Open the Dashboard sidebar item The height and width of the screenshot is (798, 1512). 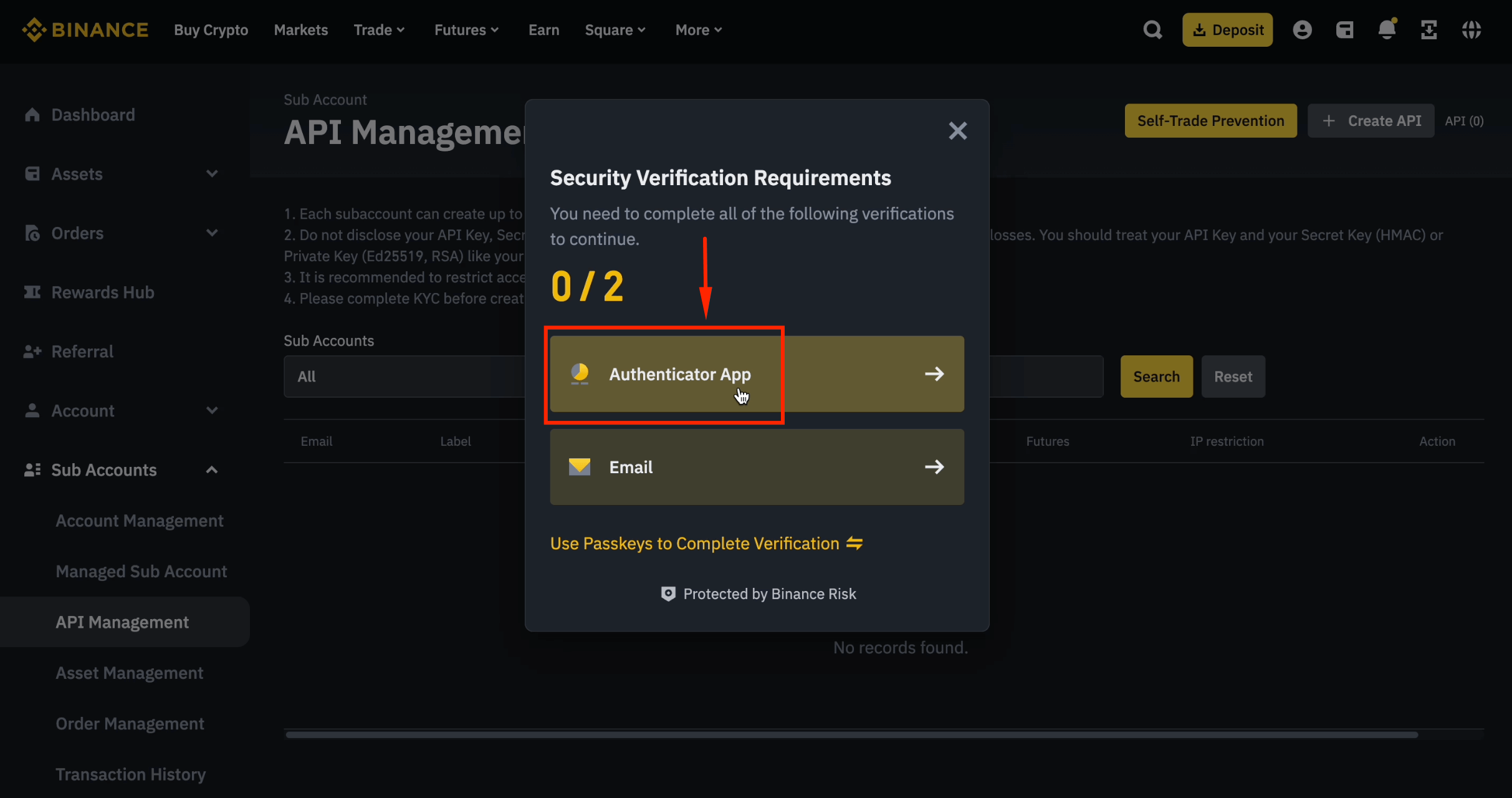coord(93,115)
